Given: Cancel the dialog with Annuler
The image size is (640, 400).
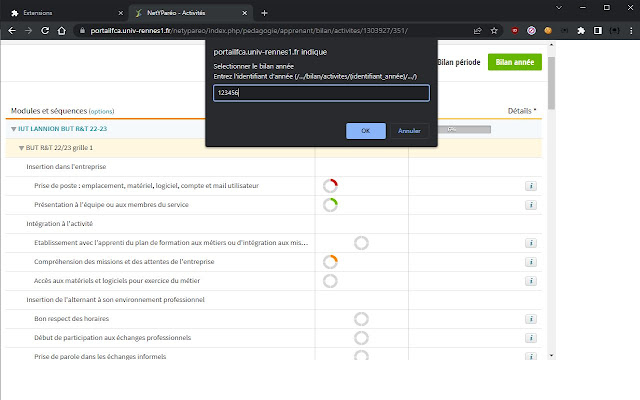Looking at the screenshot, I should point(409,131).
